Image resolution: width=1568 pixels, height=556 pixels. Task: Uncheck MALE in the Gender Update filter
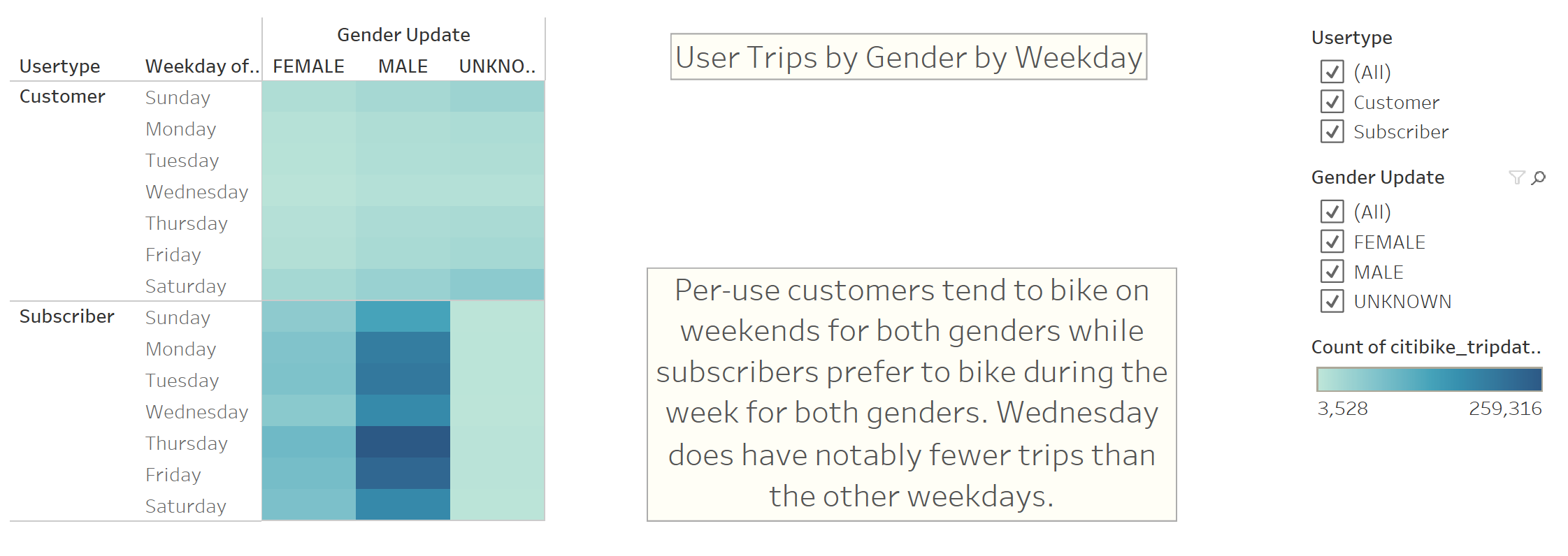[x=1331, y=272]
